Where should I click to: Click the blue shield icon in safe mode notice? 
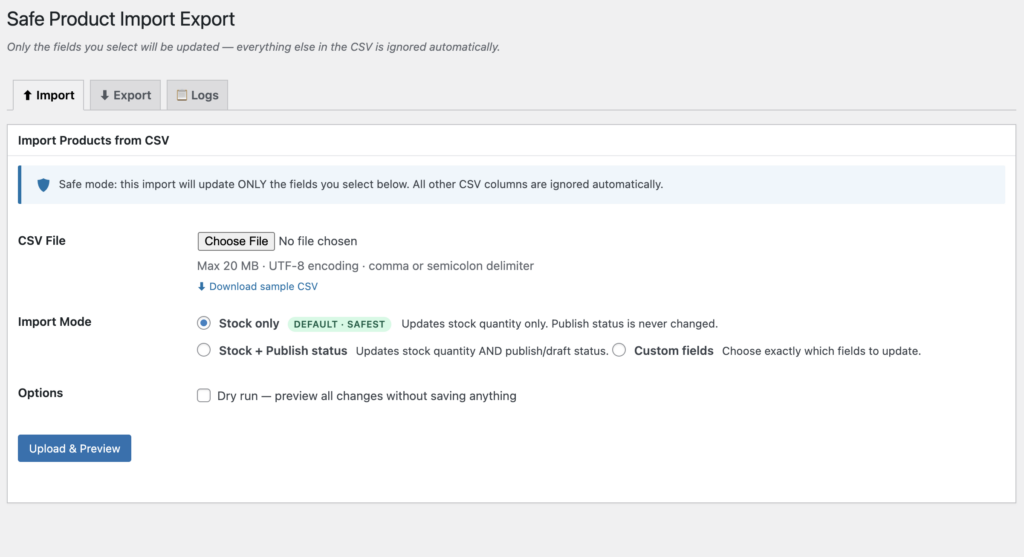tap(43, 185)
